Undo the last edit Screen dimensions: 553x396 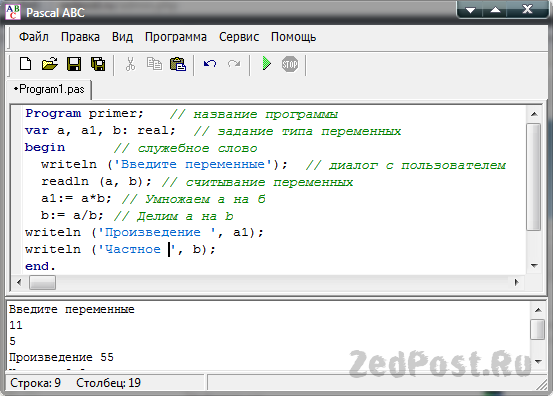click(210, 64)
